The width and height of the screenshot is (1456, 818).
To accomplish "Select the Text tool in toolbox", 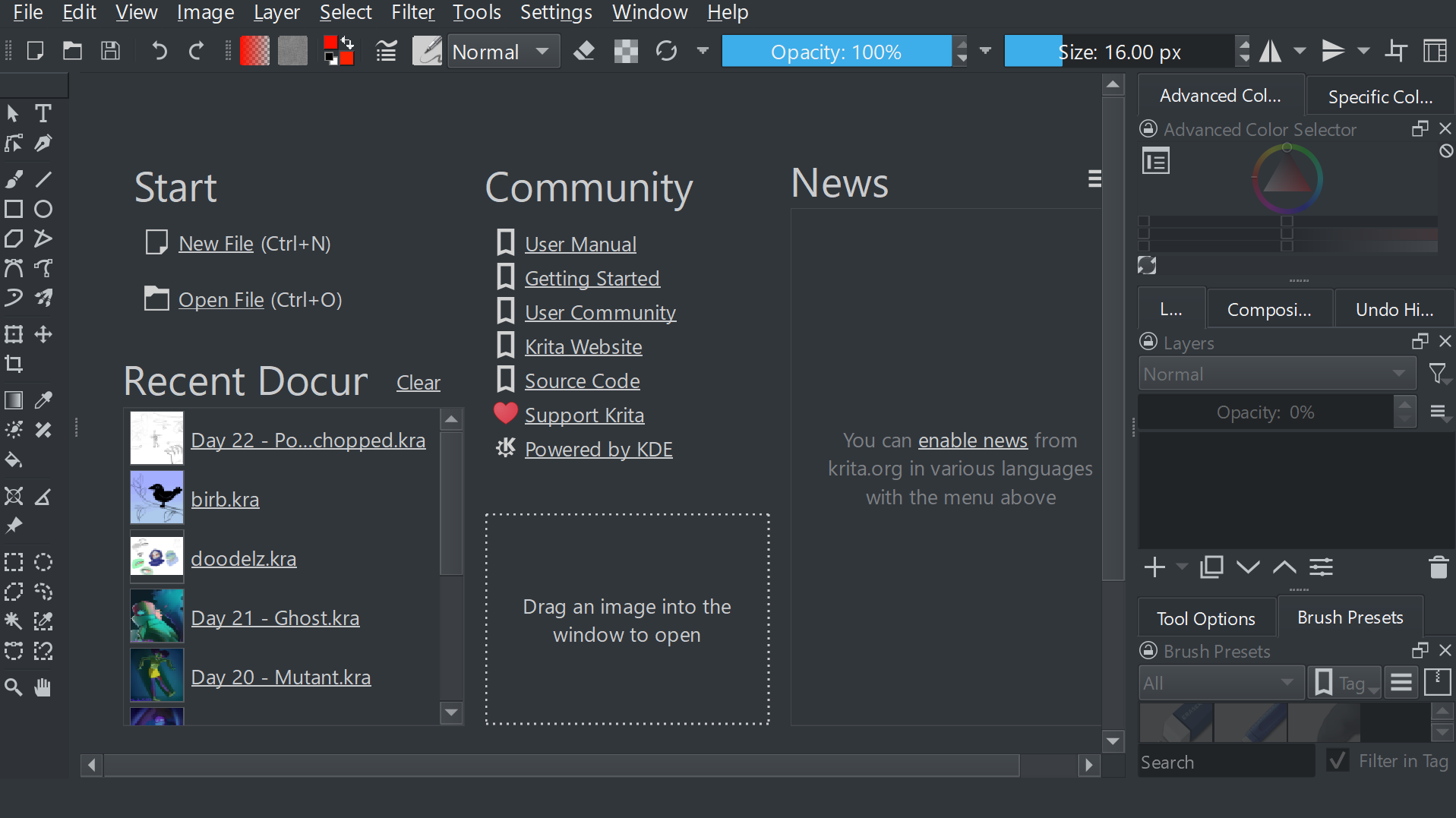I will point(43,113).
